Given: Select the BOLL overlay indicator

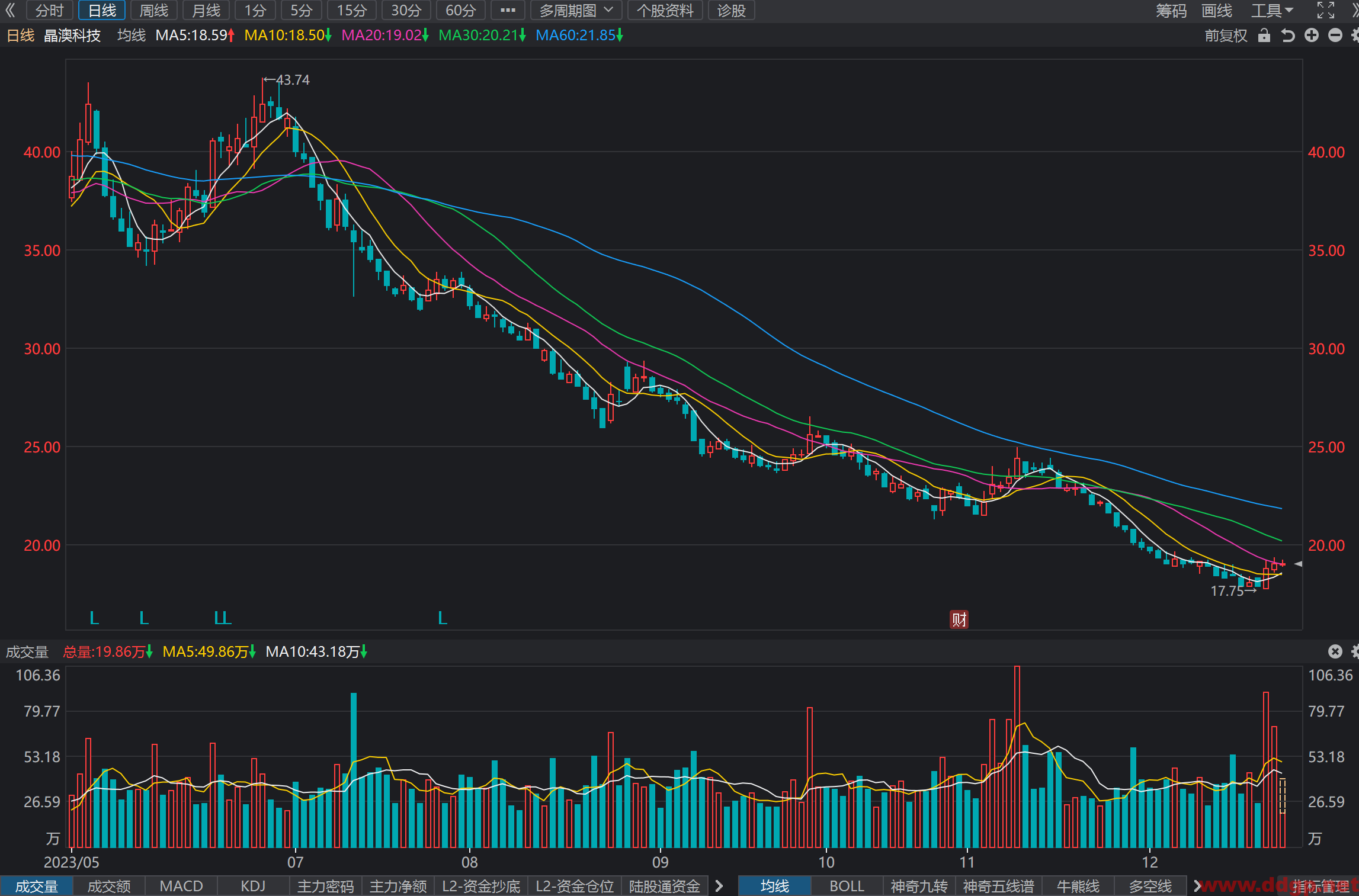Looking at the screenshot, I should pos(847,886).
